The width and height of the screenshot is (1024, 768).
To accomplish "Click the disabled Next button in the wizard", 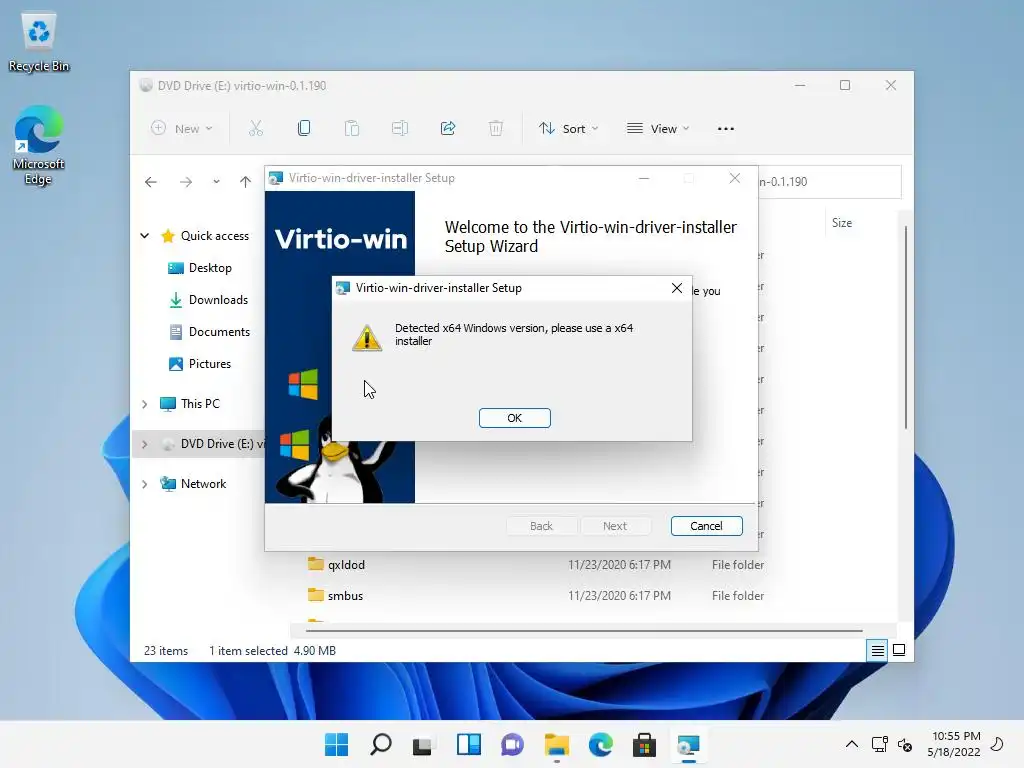I will [x=615, y=526].
